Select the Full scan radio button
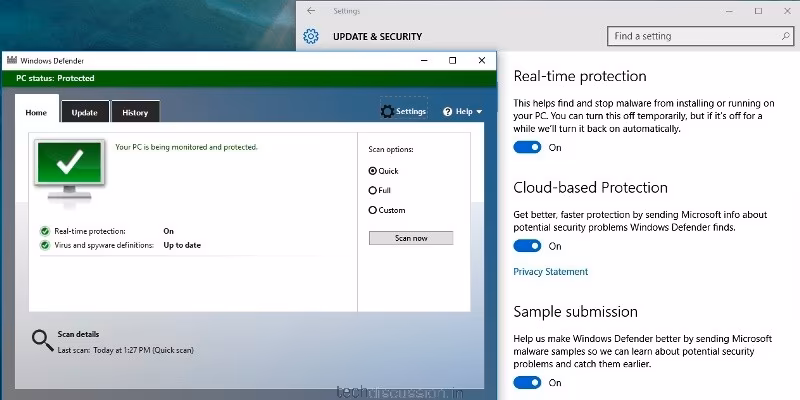This screenshot has width=800, height=400. 373,190
